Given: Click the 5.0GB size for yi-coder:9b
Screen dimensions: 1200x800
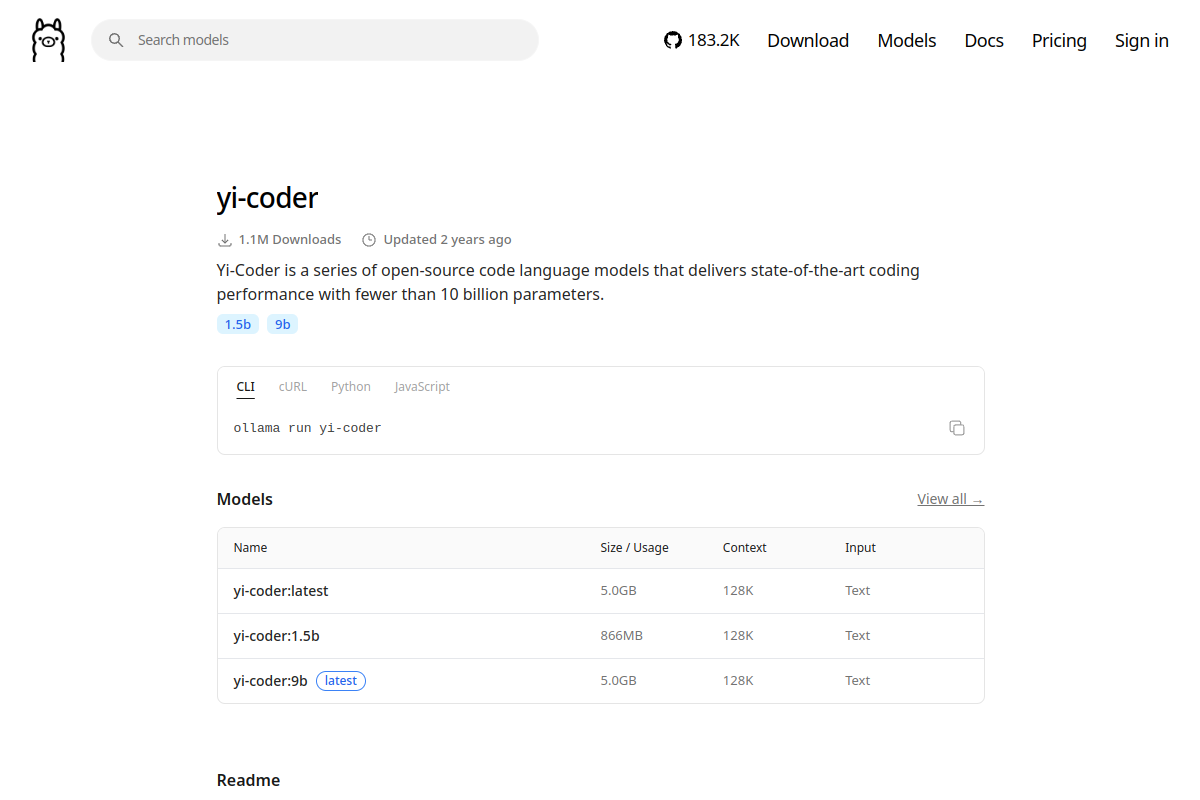Looking at the screenshot, I should click(x=618, y=681).
